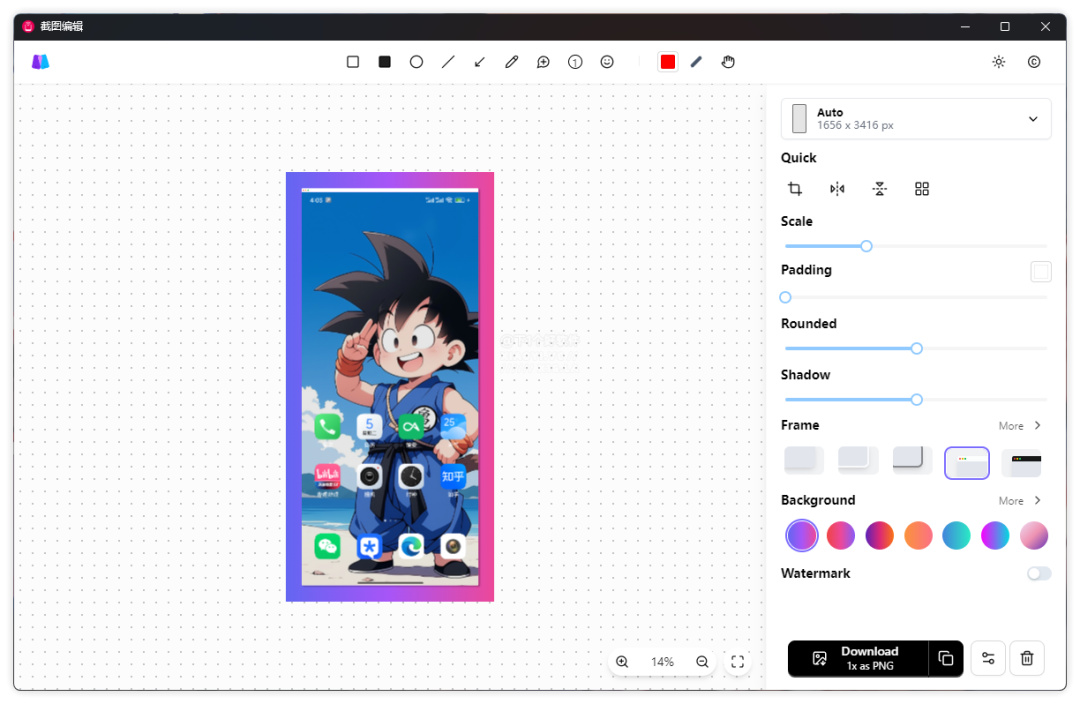This screenshot has height=704, width=1080.
Task: Activate the hand pan tool
Action: [x=728, y=62]
